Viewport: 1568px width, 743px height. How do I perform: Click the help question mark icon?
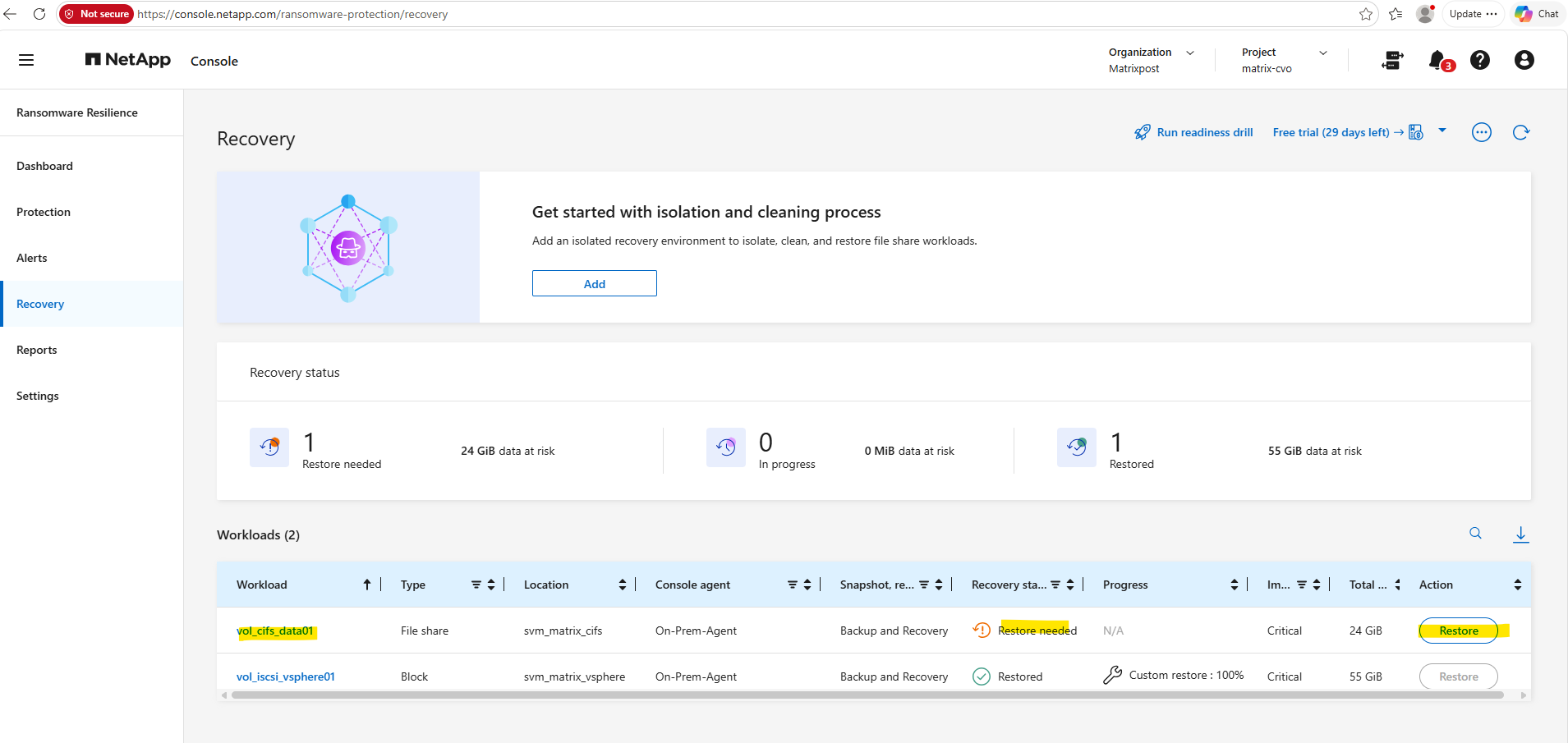(x=1480, y=60)
